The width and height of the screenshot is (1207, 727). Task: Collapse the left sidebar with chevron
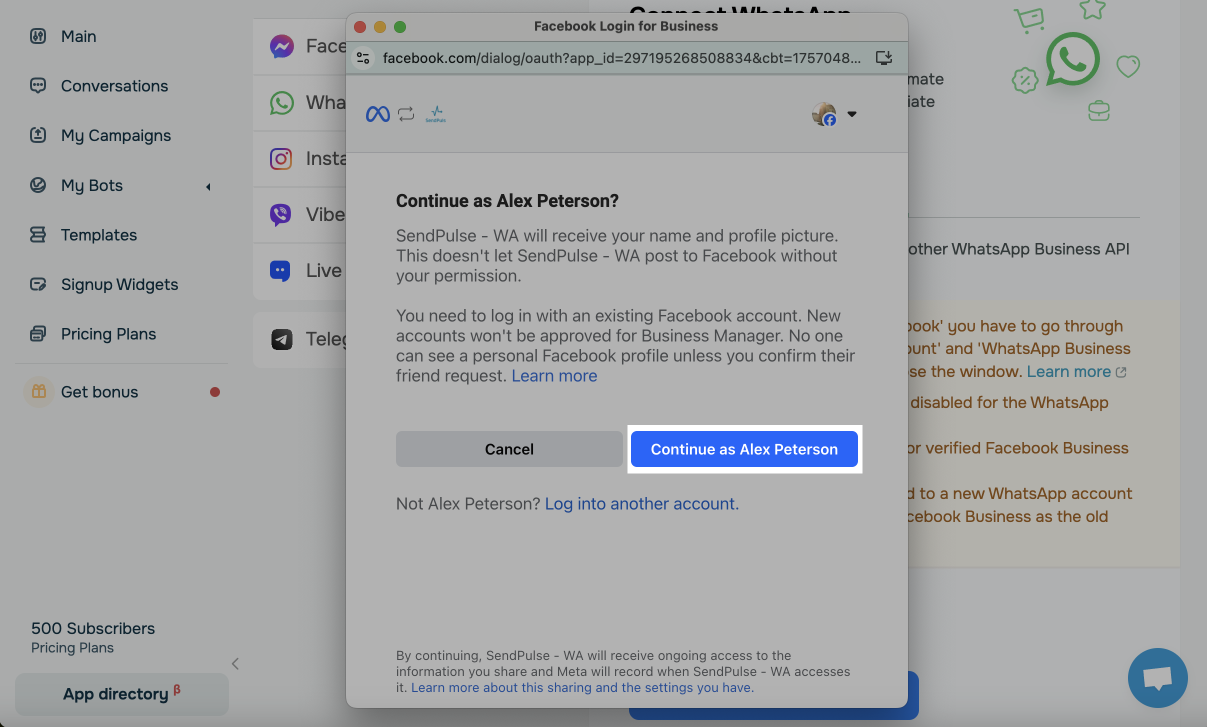click(235, 663)
